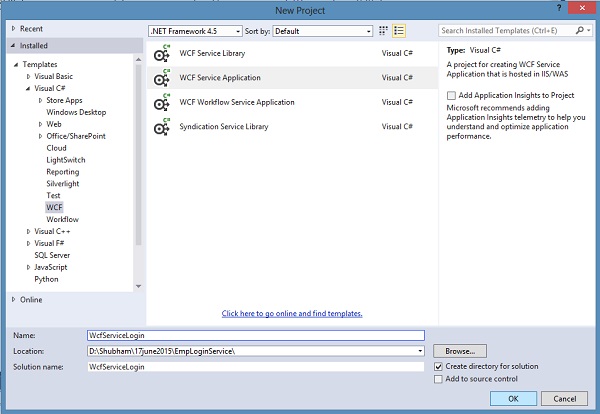Viewport: 600px width, 414px height.
Task: Open the Sort by Default dropdown
Action: [x=323, y=31]
